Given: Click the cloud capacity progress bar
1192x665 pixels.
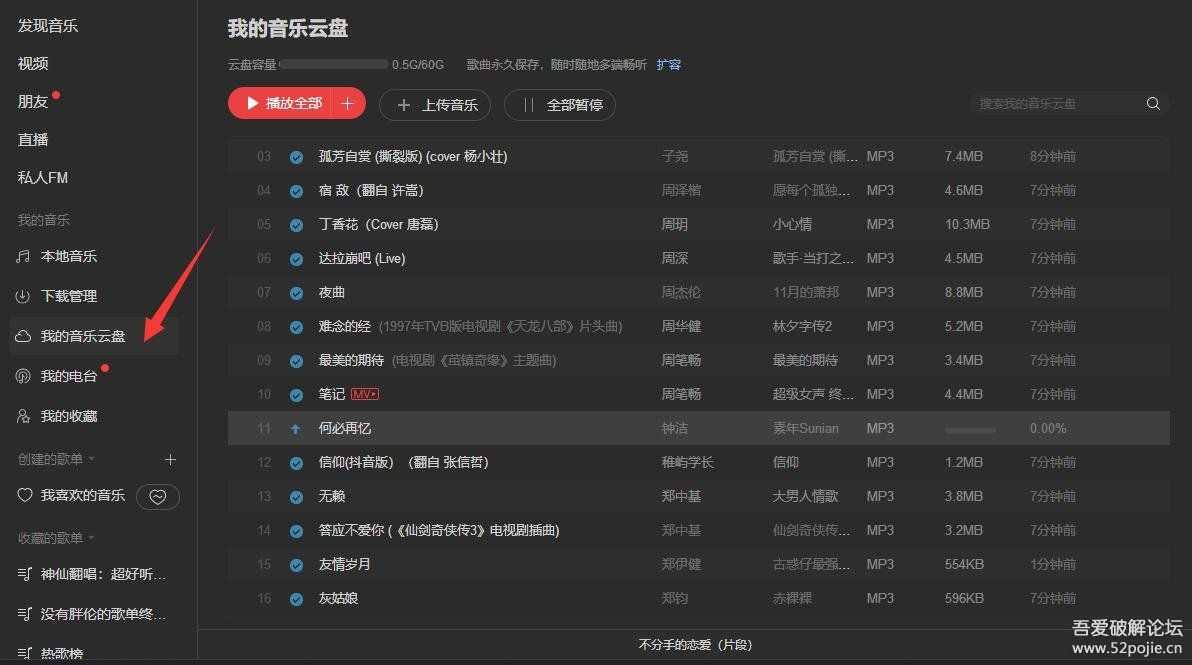Looking at the screenshot, I should point(334,65).
